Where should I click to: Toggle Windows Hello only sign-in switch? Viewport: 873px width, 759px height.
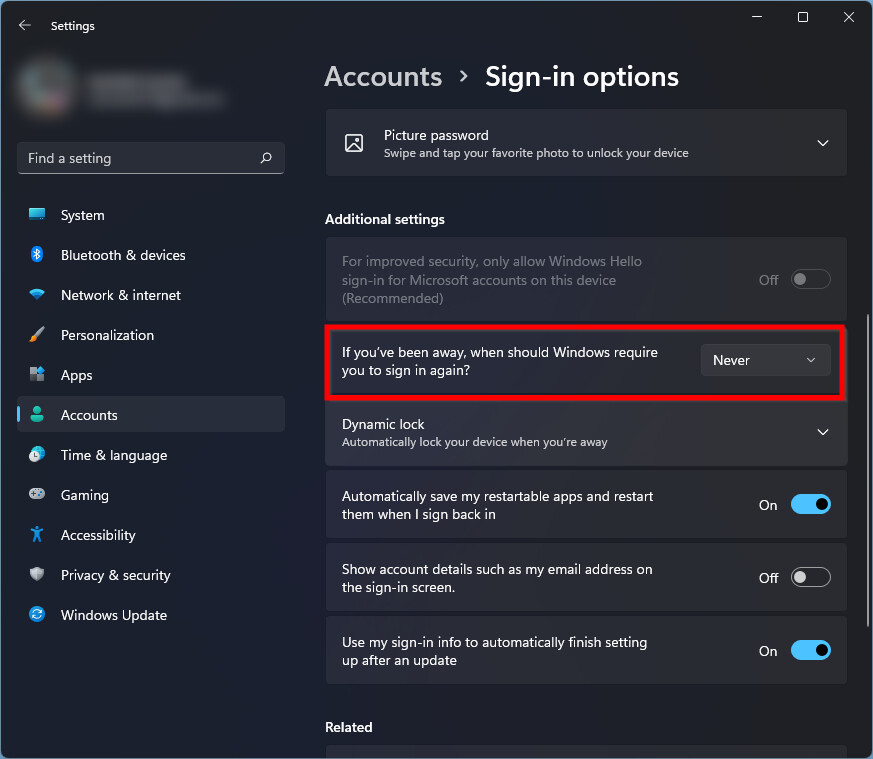(811, 280)
